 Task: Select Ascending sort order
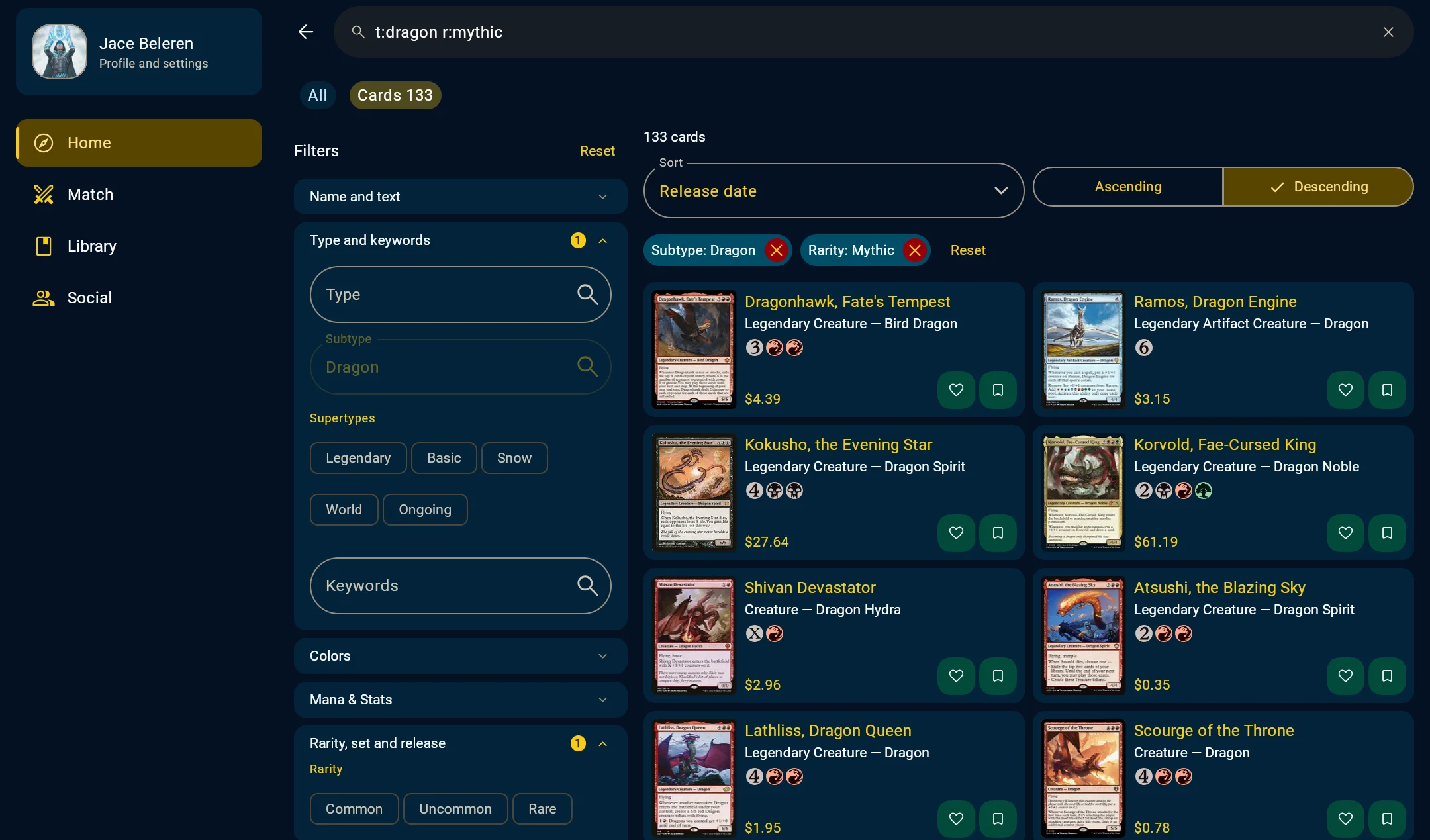[1128, 187]
